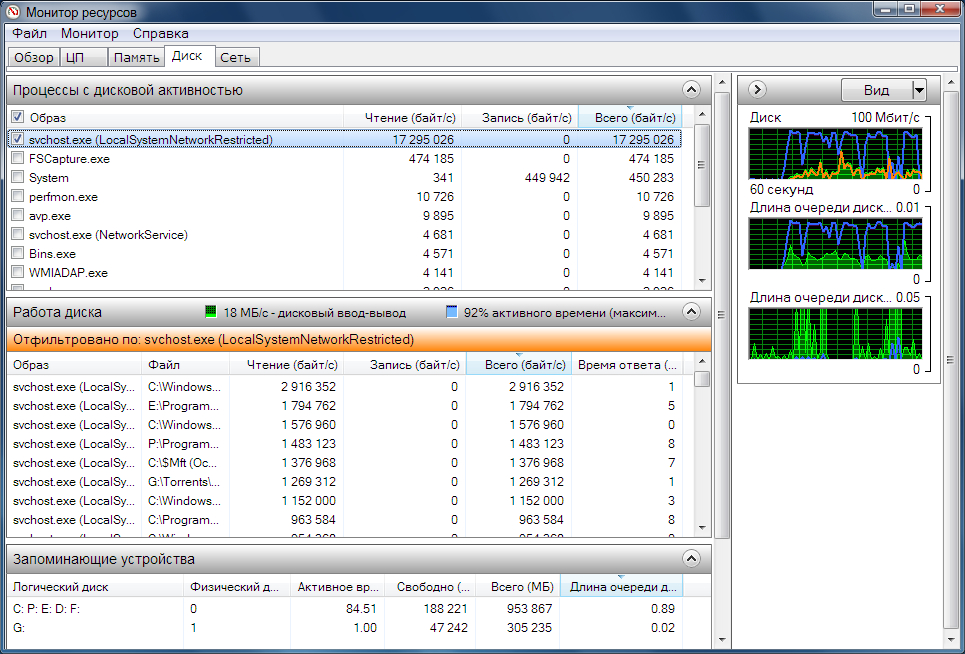
Task: Click the WMIADAP.exe process name
Action: tap(68, 273)
